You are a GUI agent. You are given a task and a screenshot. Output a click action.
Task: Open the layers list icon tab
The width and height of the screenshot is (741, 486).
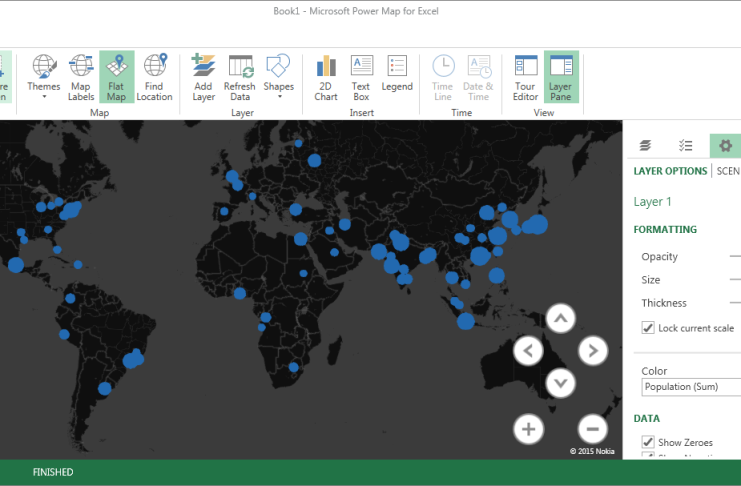(645, 146)
